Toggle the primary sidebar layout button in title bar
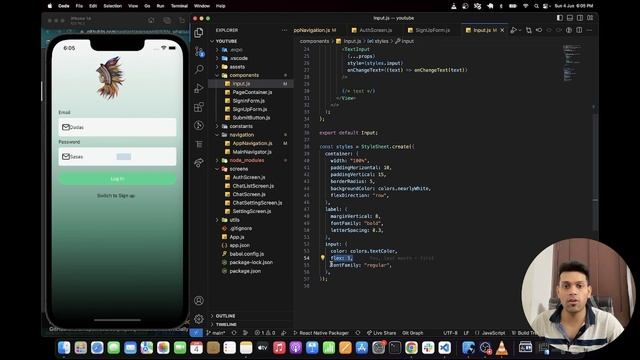 [x=560, y=18]
